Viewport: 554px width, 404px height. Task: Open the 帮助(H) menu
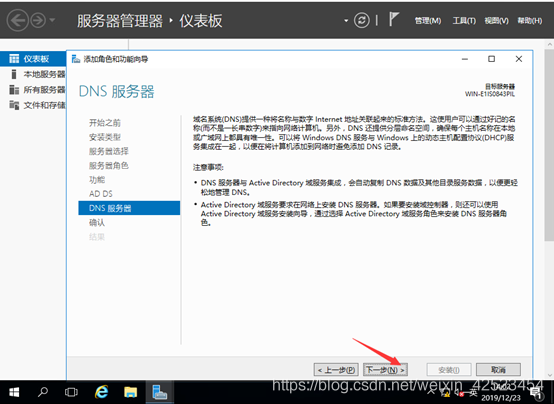click(x=530, y=21)
